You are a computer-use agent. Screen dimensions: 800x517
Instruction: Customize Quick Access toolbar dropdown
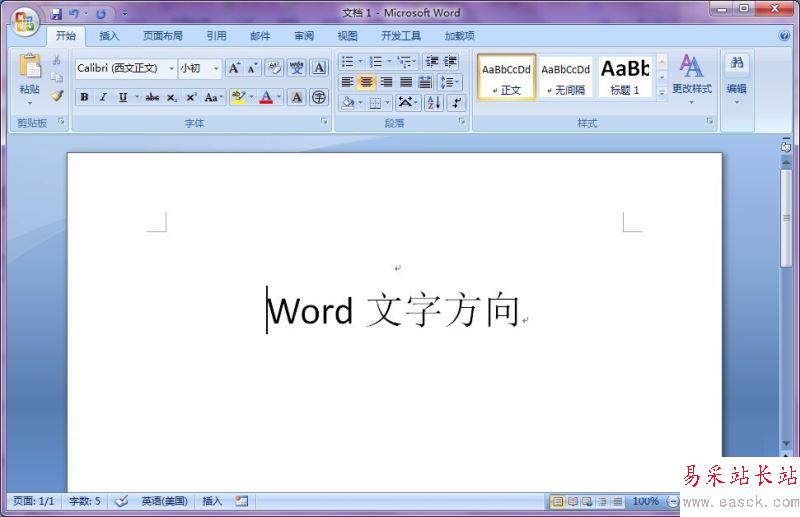124,14
